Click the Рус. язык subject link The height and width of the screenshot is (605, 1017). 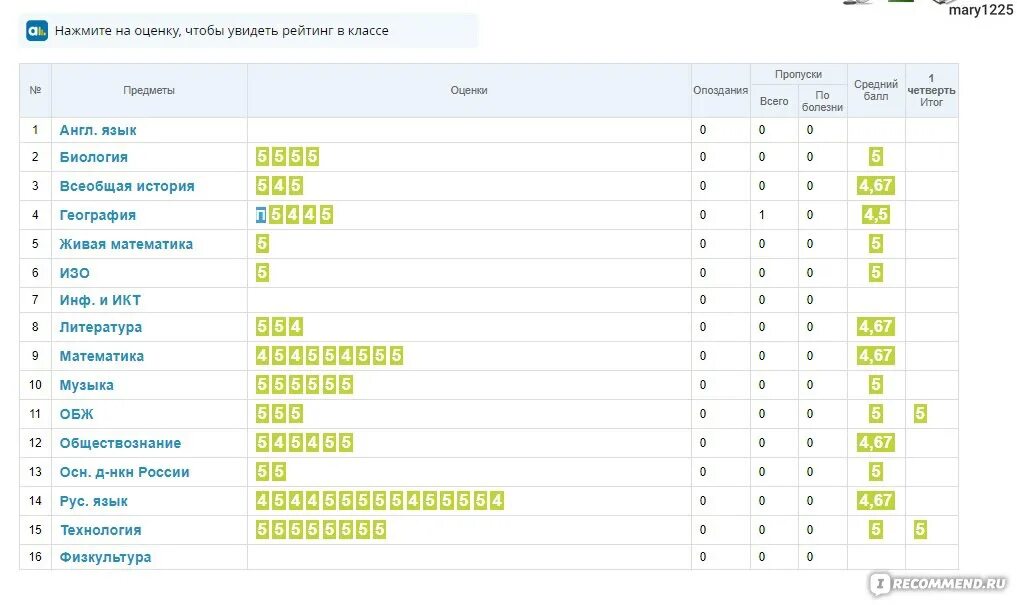93,501
